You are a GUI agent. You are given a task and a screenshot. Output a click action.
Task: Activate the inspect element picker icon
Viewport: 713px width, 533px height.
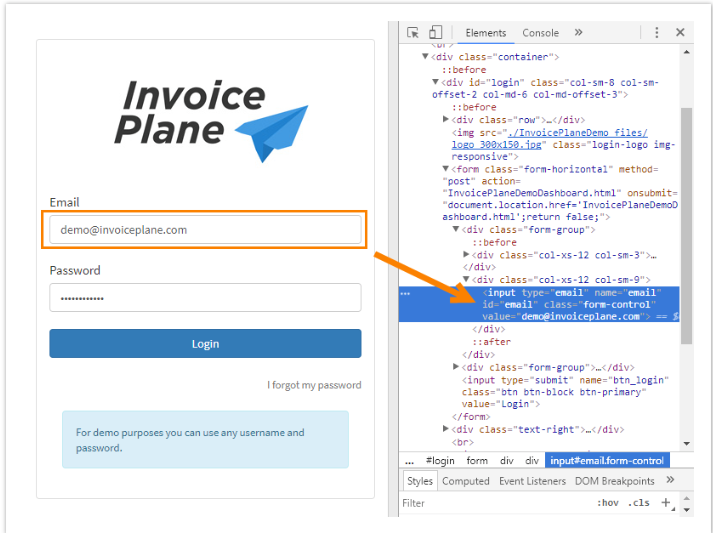(x=412, y=33)
